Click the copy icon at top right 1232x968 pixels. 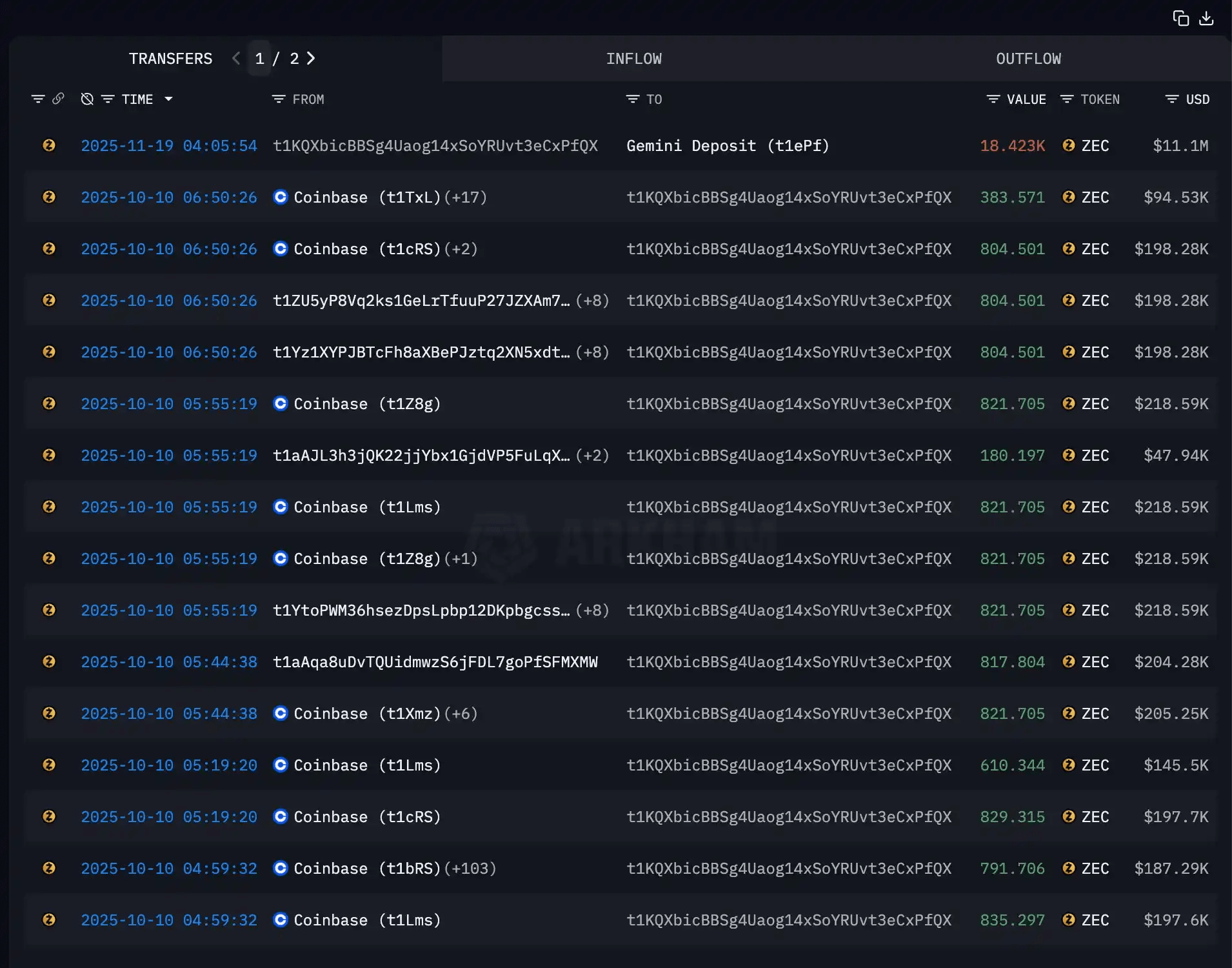tap(1180, 18)
